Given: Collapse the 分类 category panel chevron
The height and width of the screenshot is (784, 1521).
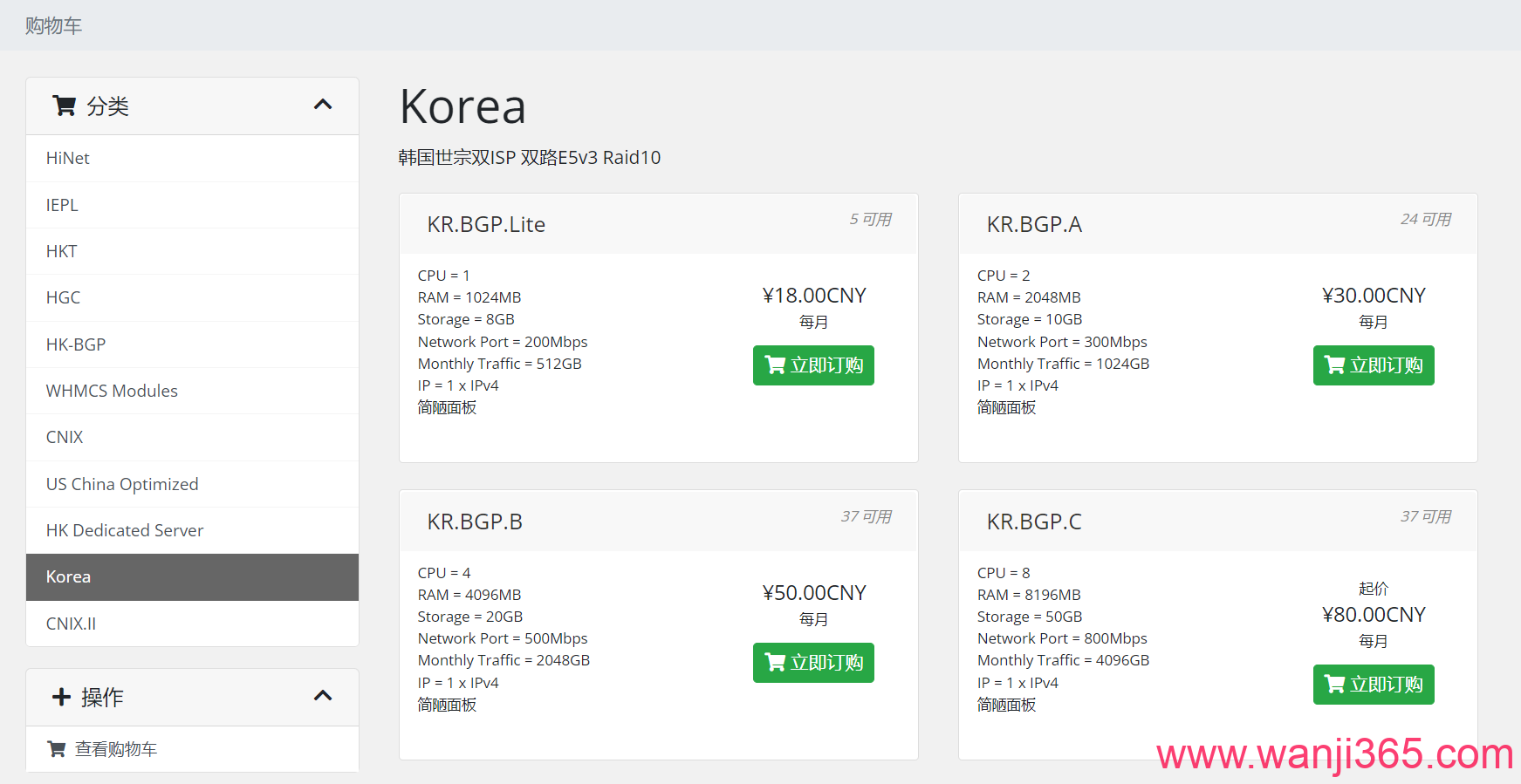Looking at the screenshot, I should (x=323, y=105).
